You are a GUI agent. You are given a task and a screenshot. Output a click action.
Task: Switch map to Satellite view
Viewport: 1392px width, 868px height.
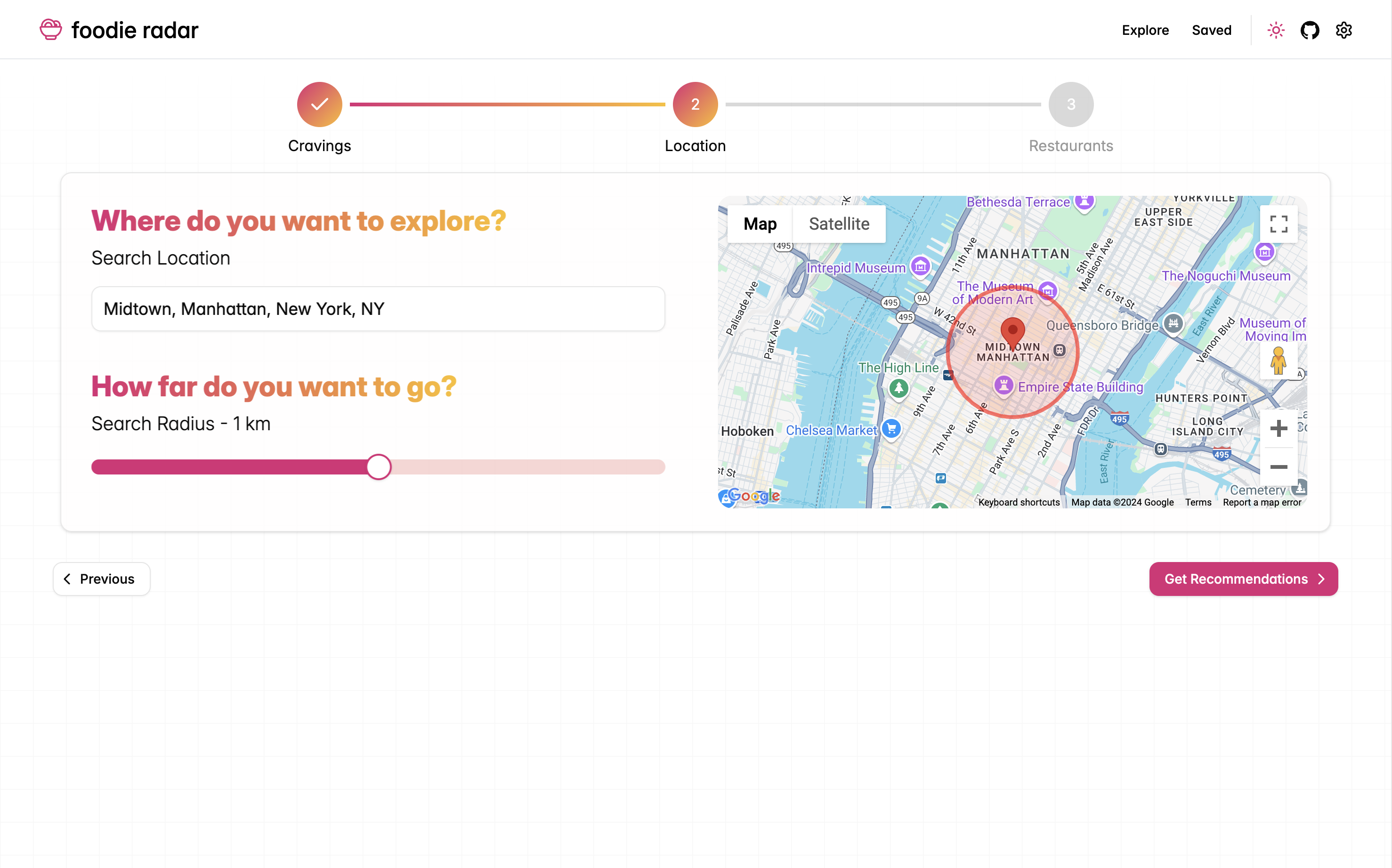point(838,224)
